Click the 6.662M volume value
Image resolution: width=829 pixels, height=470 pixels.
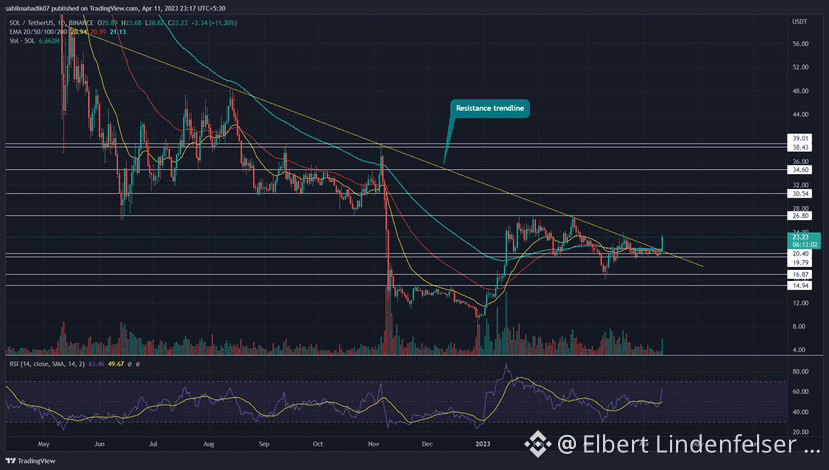(x=49, y=41)
